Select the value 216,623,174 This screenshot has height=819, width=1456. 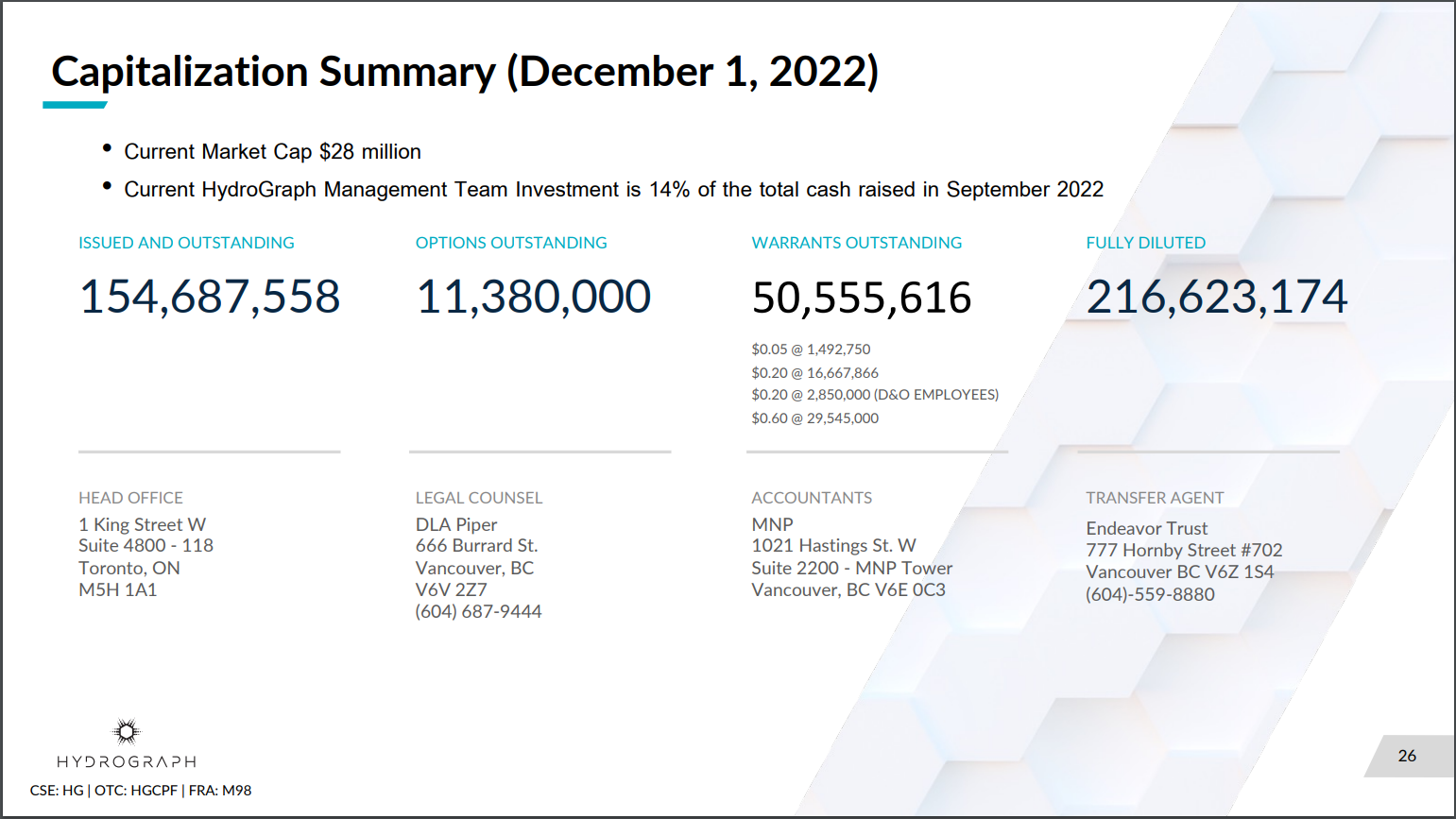[x=1217, y=297]
